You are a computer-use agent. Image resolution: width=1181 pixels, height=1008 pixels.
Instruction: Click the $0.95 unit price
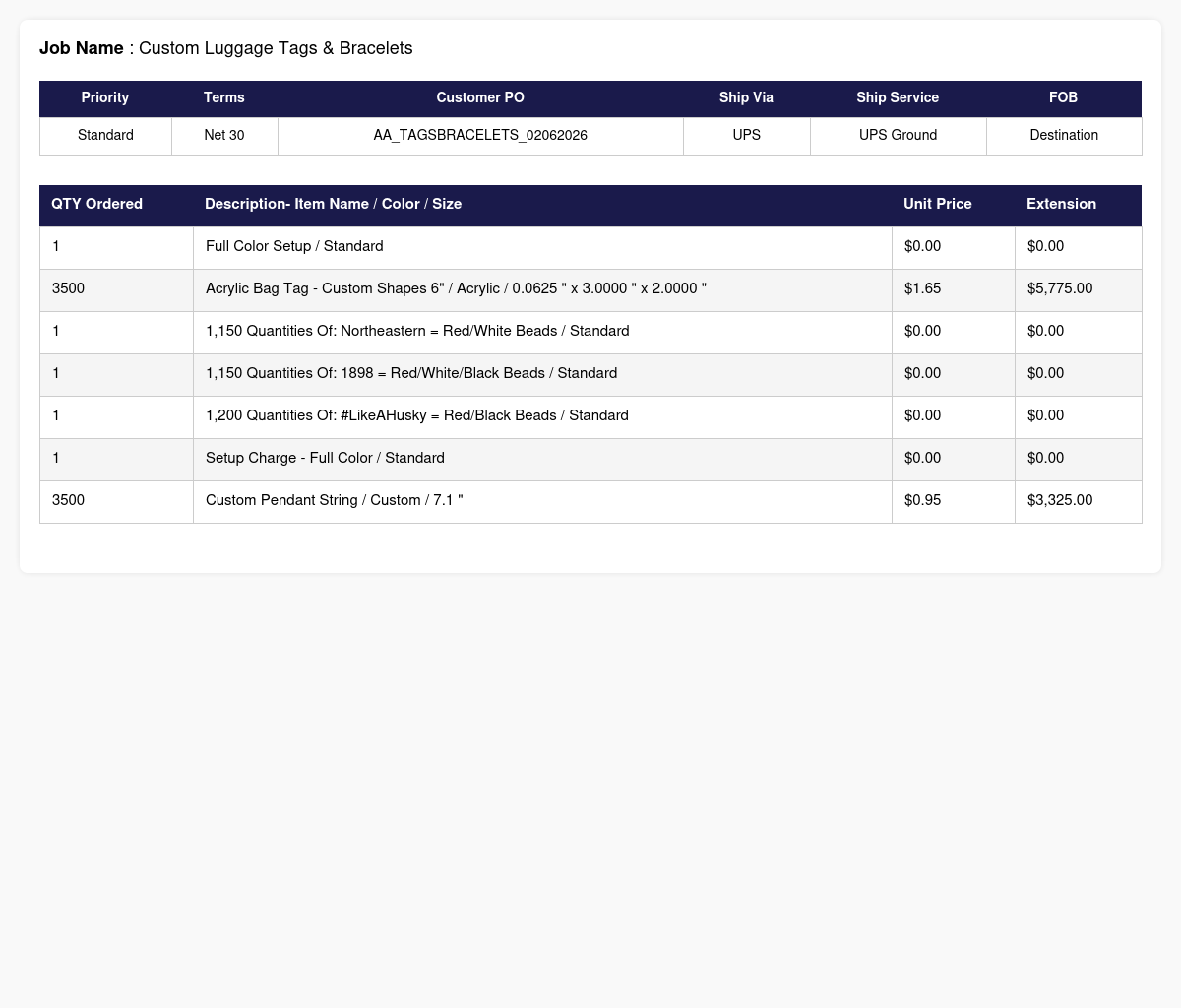[922, 500]
